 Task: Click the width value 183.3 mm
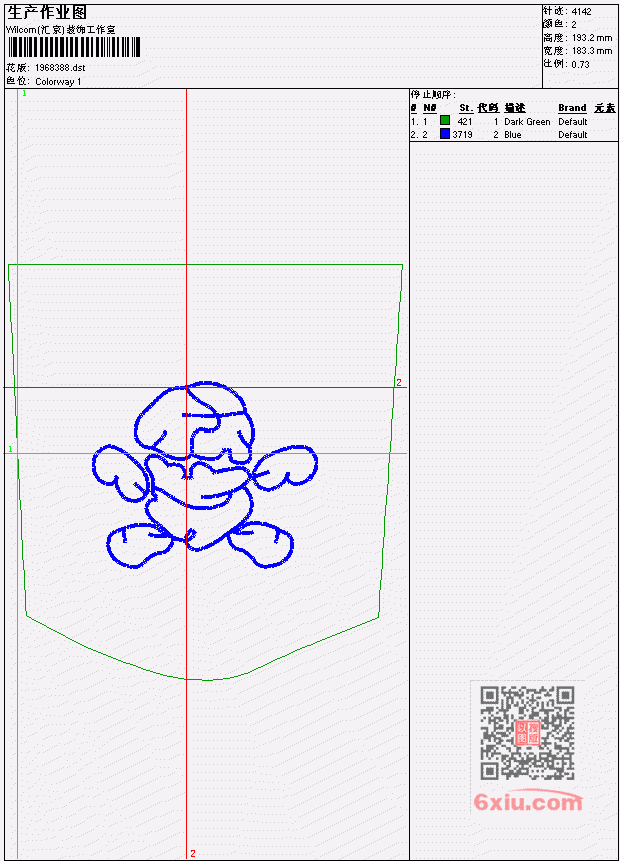pos(592,51)
